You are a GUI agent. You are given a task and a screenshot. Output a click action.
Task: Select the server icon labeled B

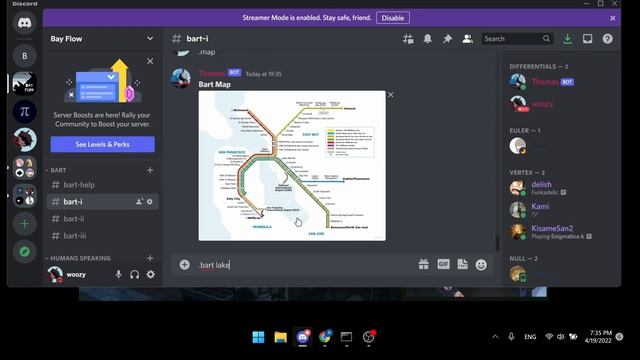tap(24, 56)
